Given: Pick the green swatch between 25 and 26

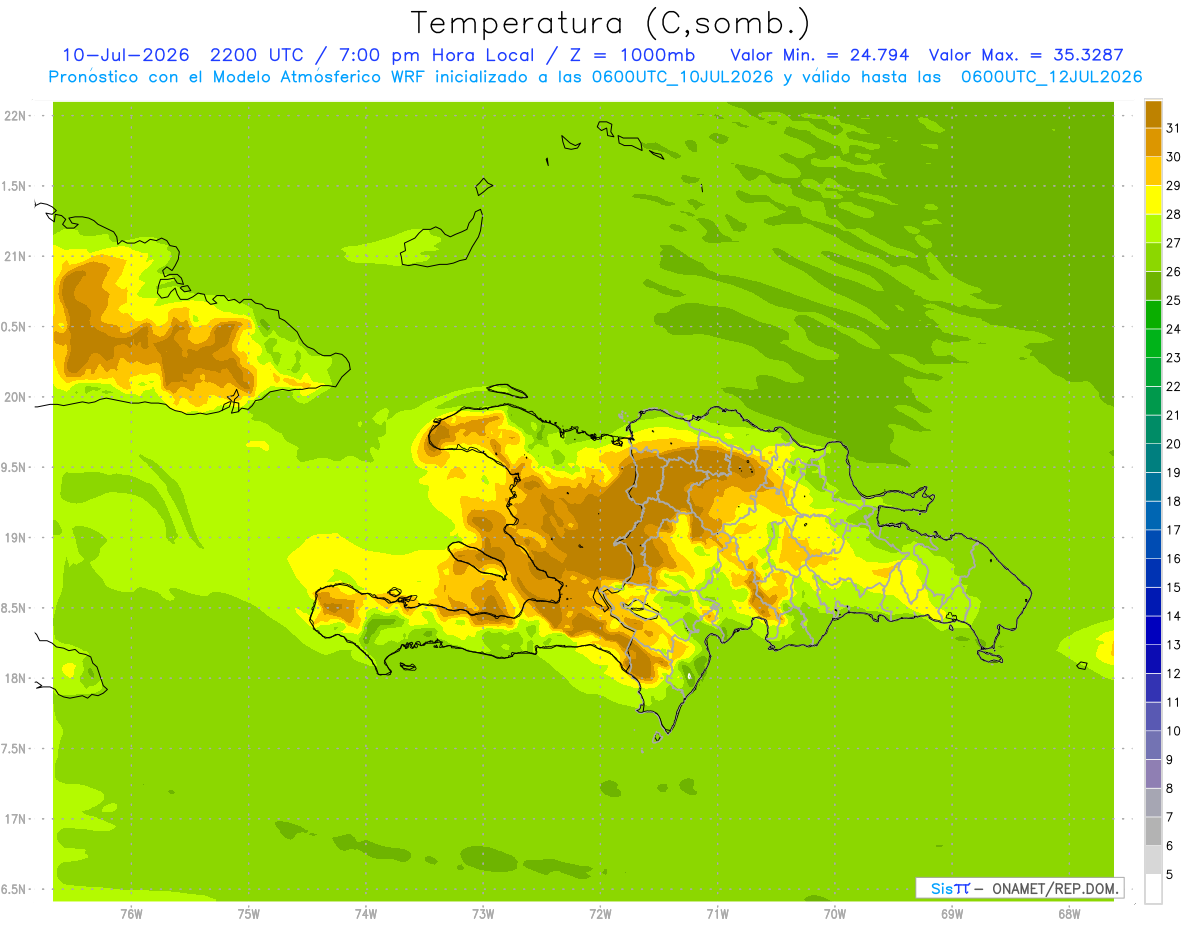Looking at the screenshot, I should click(x=1153, y=286).
